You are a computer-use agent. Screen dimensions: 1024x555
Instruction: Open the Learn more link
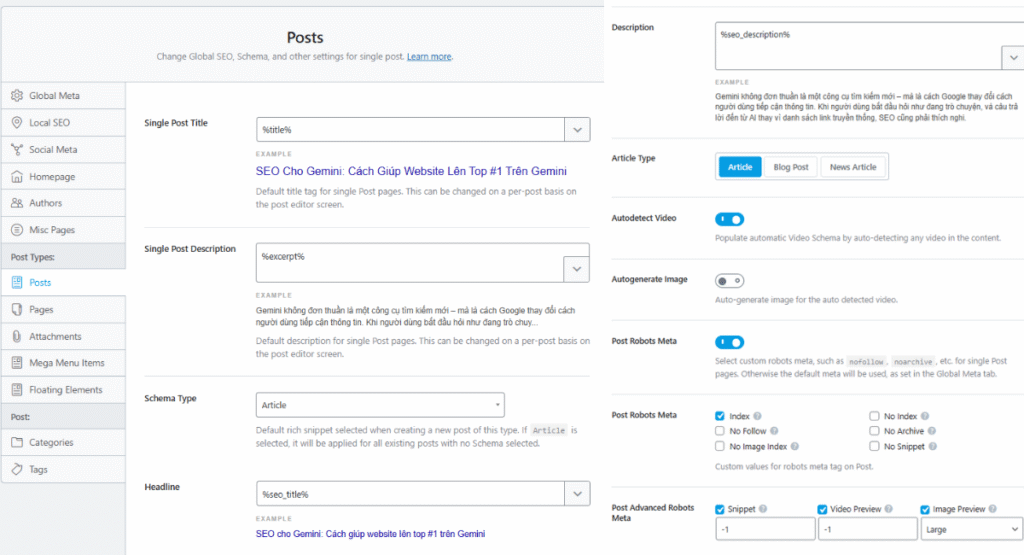click(x=429, y=57)
